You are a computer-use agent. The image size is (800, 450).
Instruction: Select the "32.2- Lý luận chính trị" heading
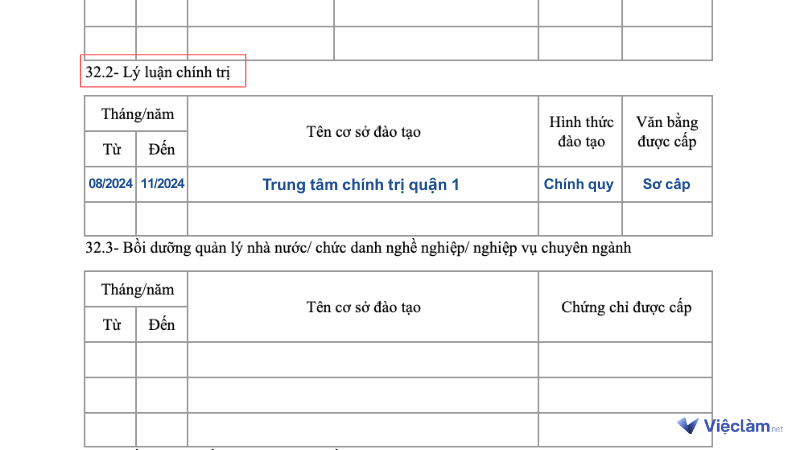click(x=164, y=72)
